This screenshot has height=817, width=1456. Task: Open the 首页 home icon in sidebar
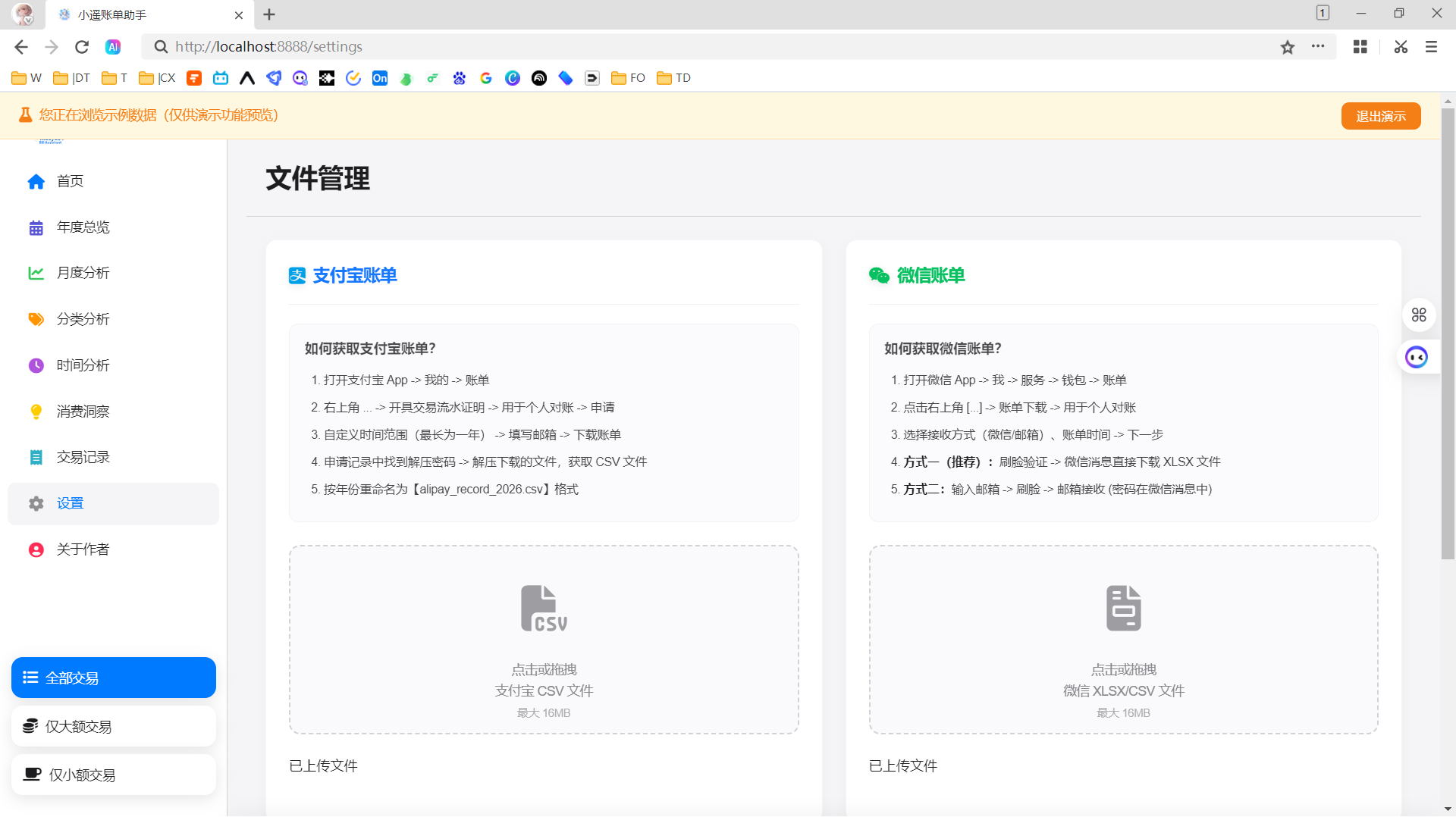tap(36, 181)
